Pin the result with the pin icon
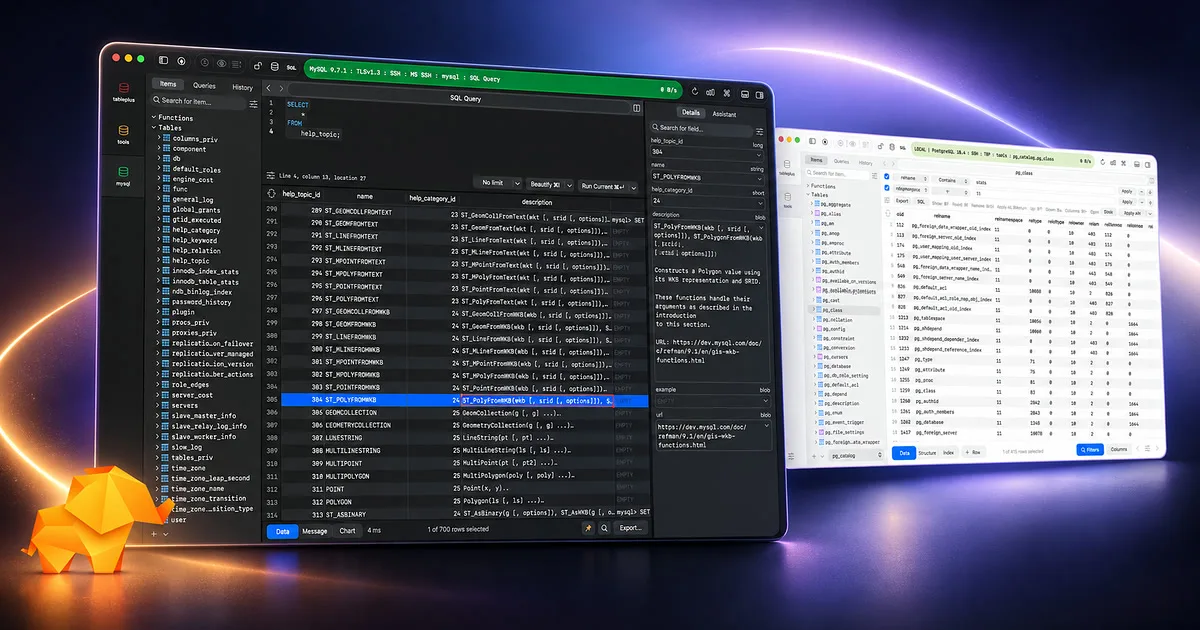The image size is (1200, 630). point(589,528)
